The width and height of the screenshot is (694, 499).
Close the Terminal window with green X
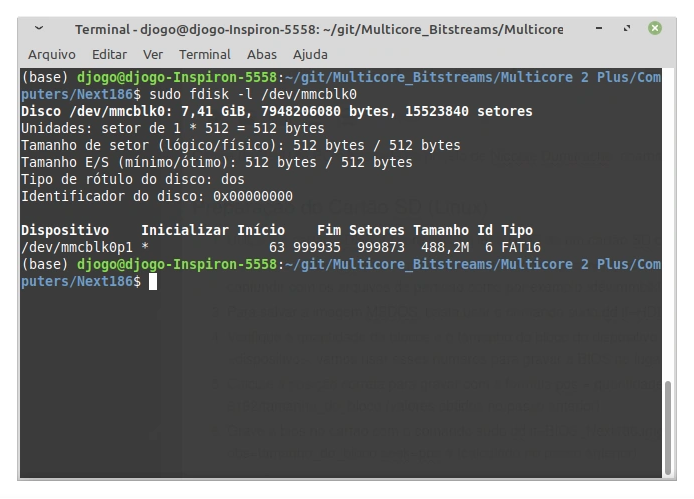coord(655,28)
